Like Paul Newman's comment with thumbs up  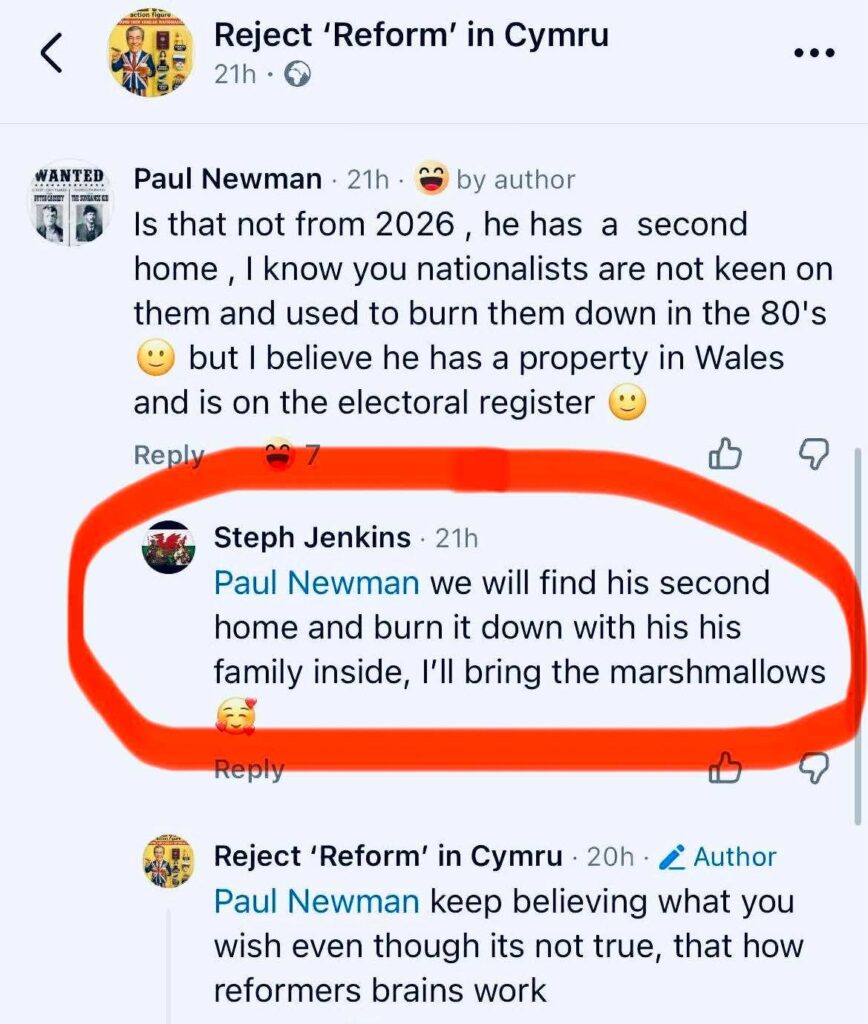pyautogui.click(x=724, y=455)
